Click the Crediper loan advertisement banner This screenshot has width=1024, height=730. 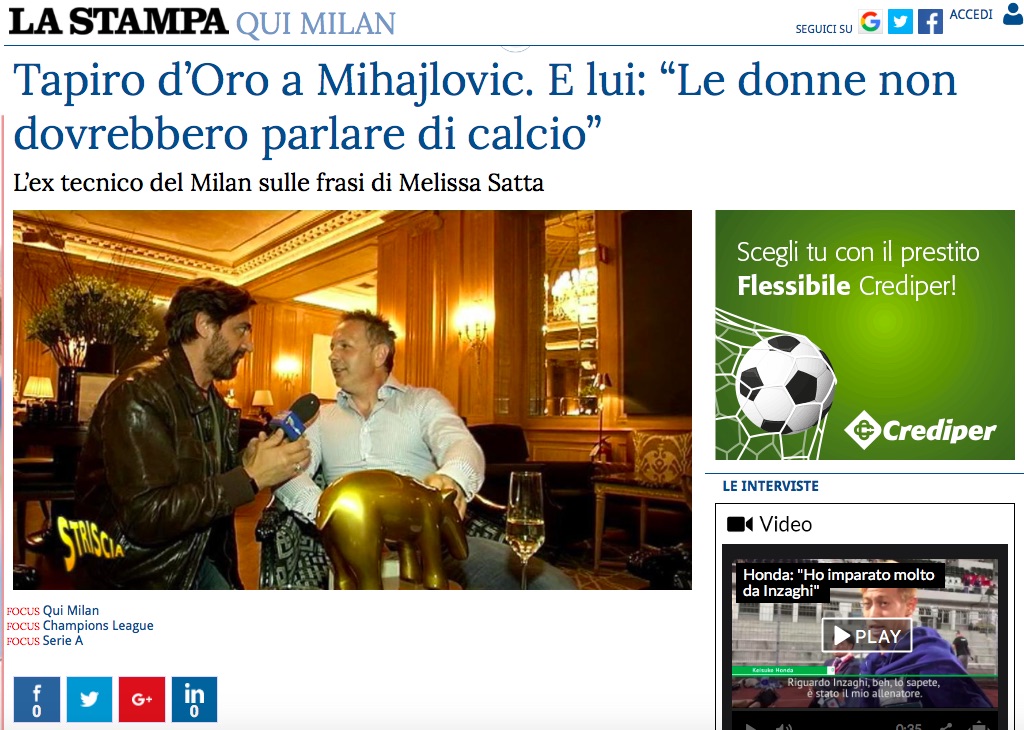click(x=865, y=335)
